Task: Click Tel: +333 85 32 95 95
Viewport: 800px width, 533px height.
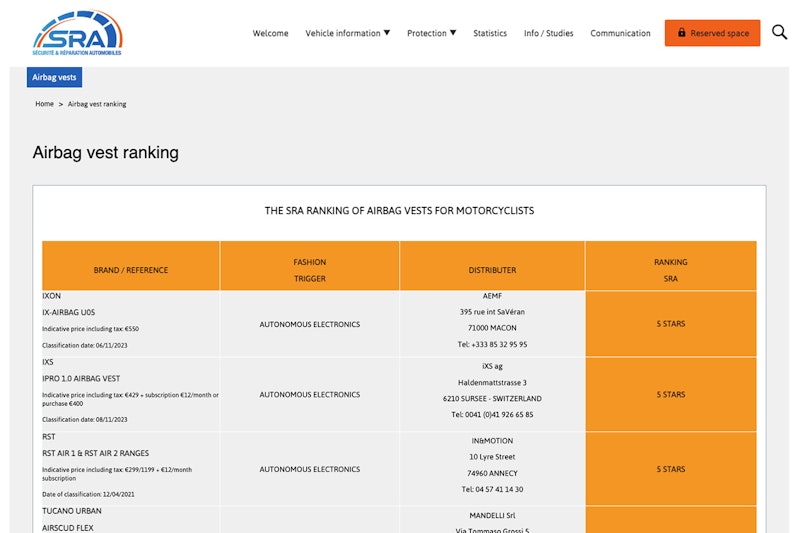Action: tap(492, 344)
